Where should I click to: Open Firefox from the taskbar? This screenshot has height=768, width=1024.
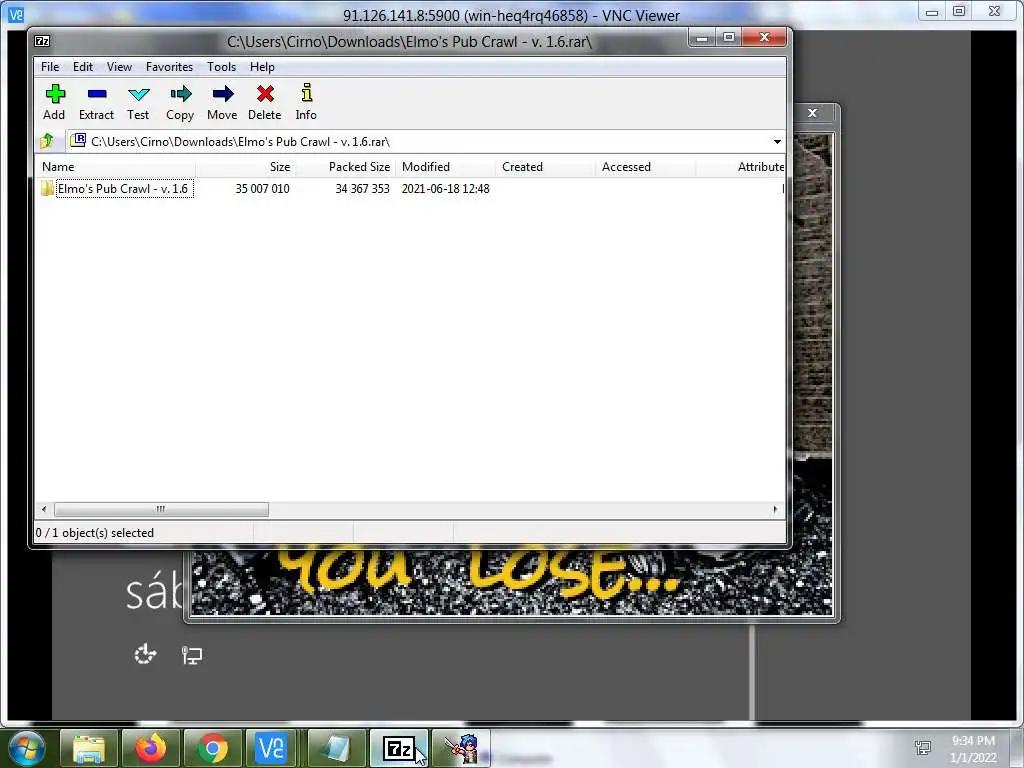click(151, 748)
